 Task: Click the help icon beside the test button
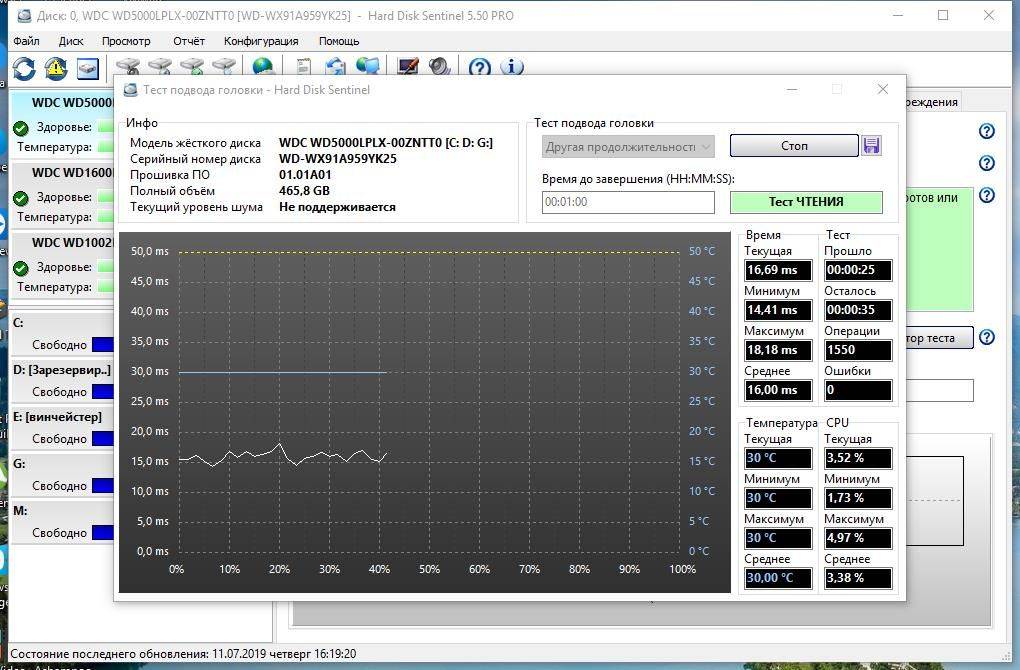(x=987, y=337)
